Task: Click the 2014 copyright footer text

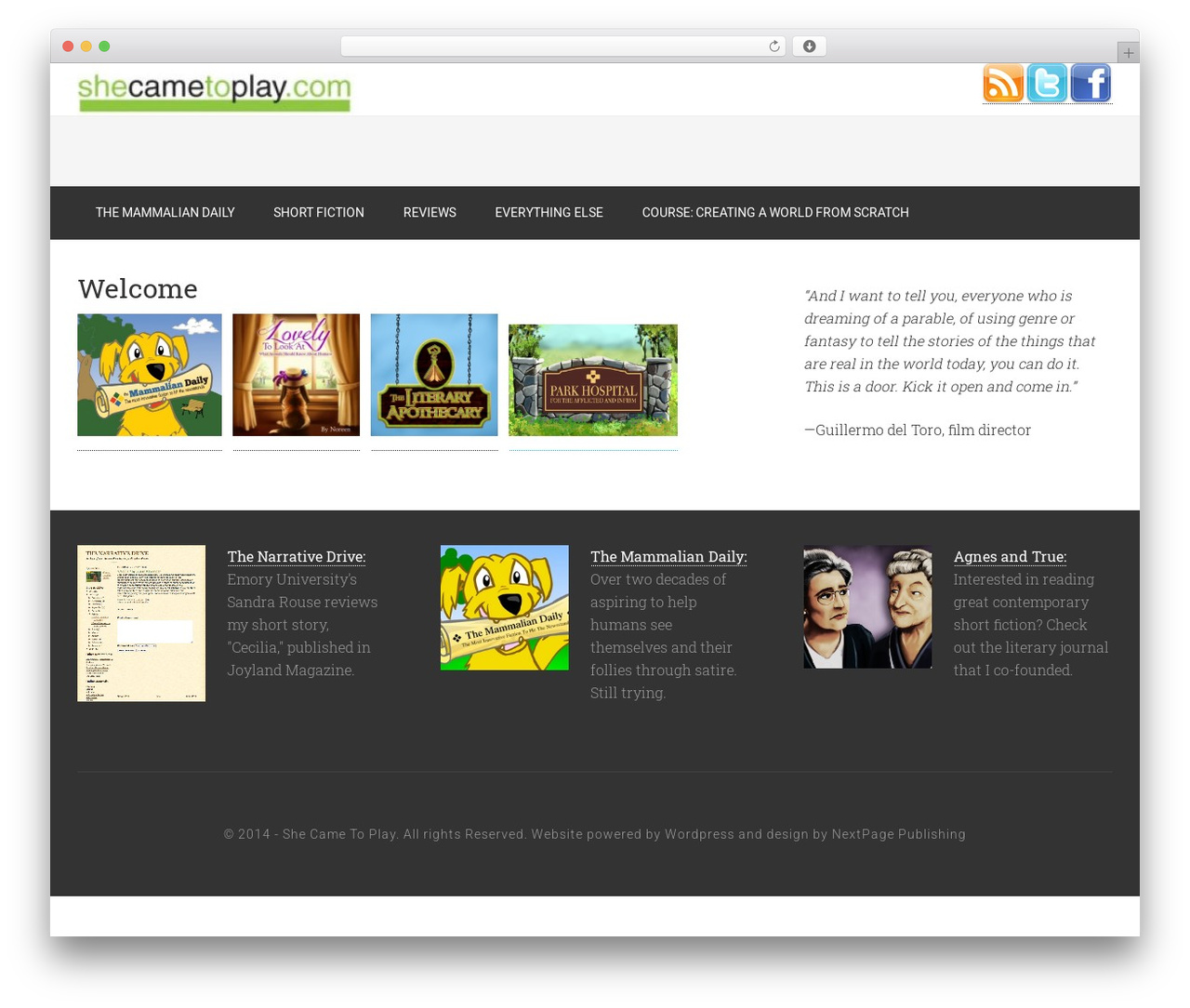Action: click(x=595, y=834)
